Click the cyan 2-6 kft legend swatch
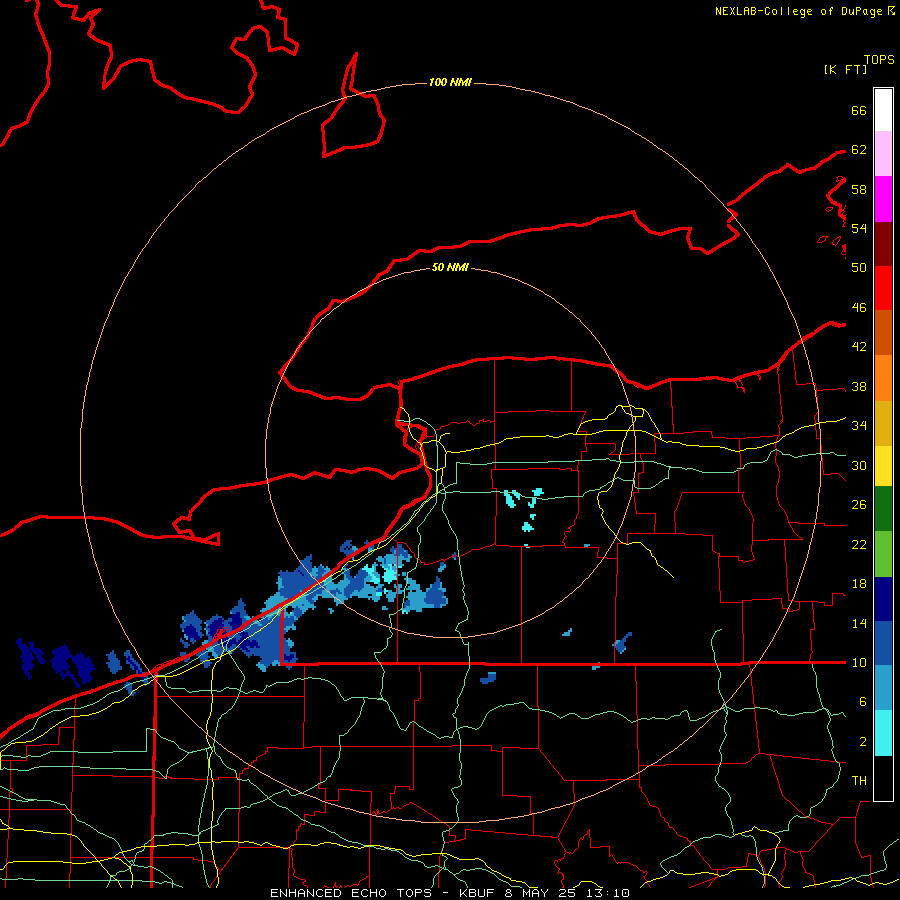The image size is (900, 900). coord(883,733)
